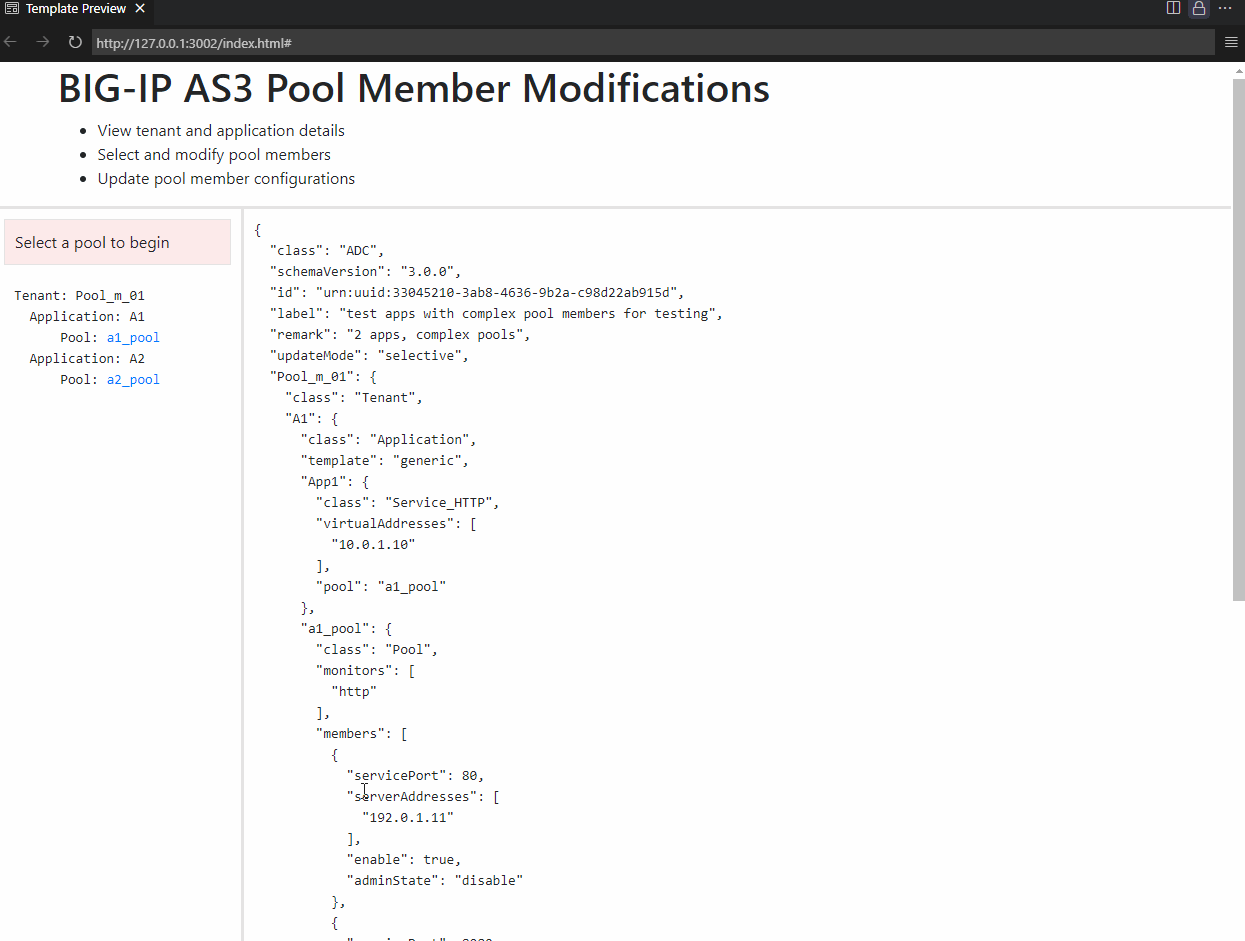Select the Template Preview tab
Image resolution: width=1245 pixels, height=941 pixels.
click(76, 8)
